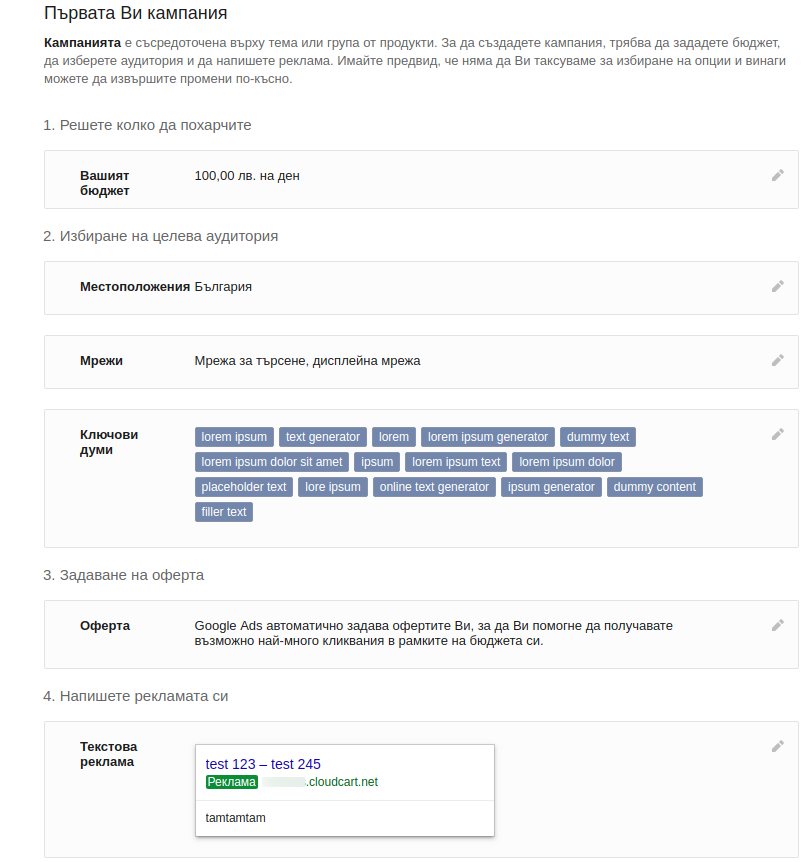Click the 'online text generator' chip
The width and height of the screenshot is (804, 862).
(x=434, y=487)
